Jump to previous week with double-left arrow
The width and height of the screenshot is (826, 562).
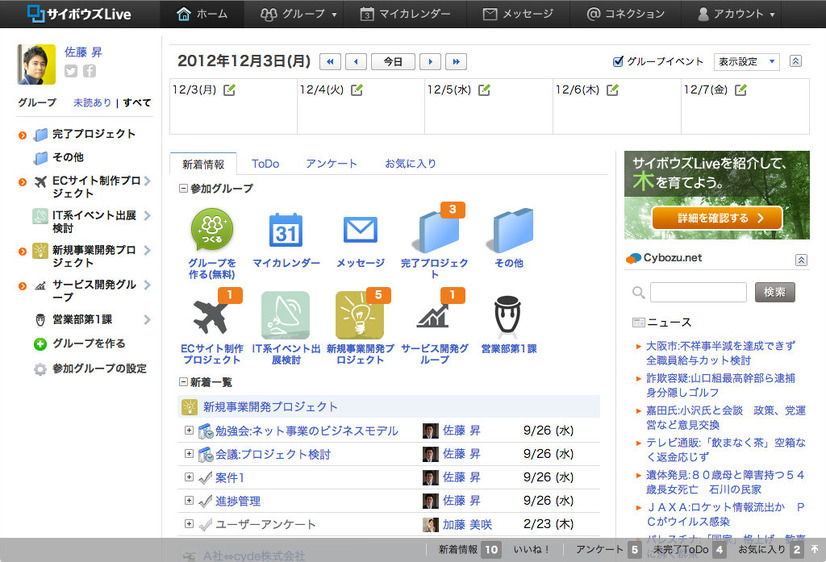coord(330,62)
